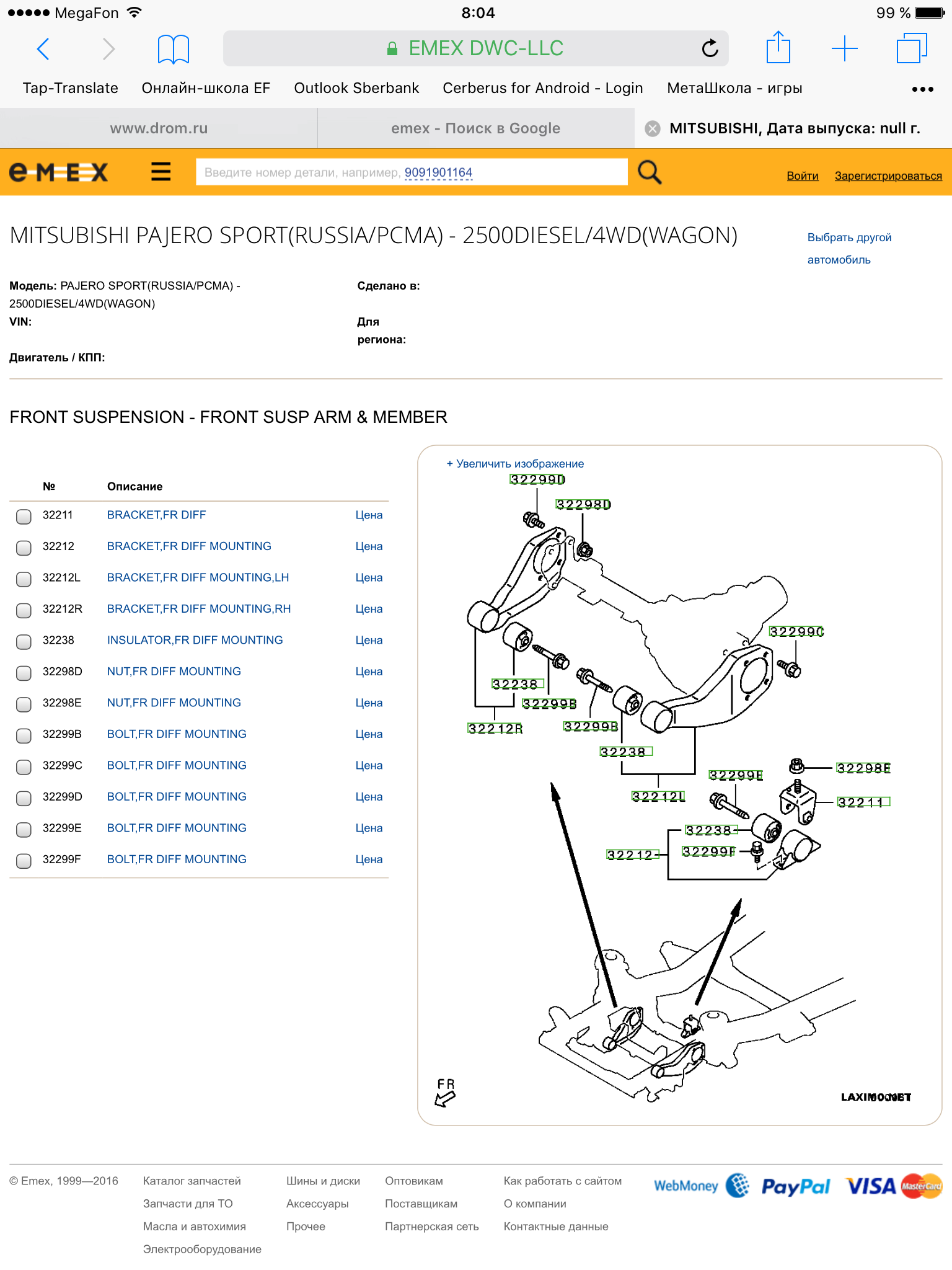Tap the Safari back arrow

click(43, 48)
